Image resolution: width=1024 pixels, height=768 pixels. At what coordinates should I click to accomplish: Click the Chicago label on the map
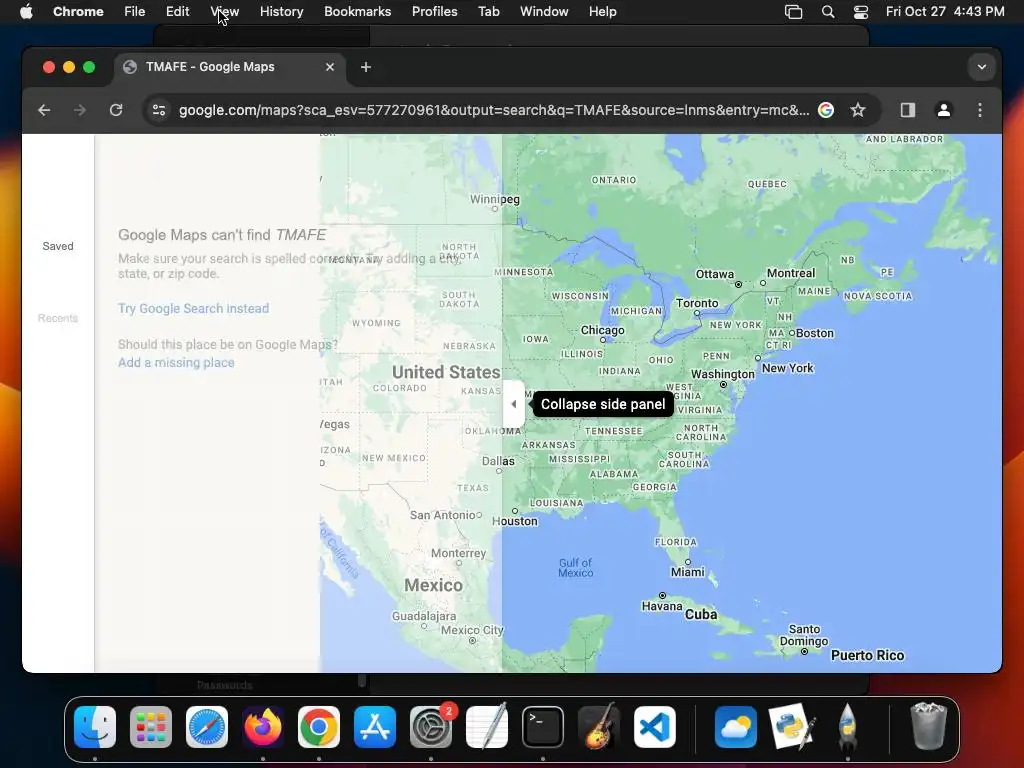(602, 330)
